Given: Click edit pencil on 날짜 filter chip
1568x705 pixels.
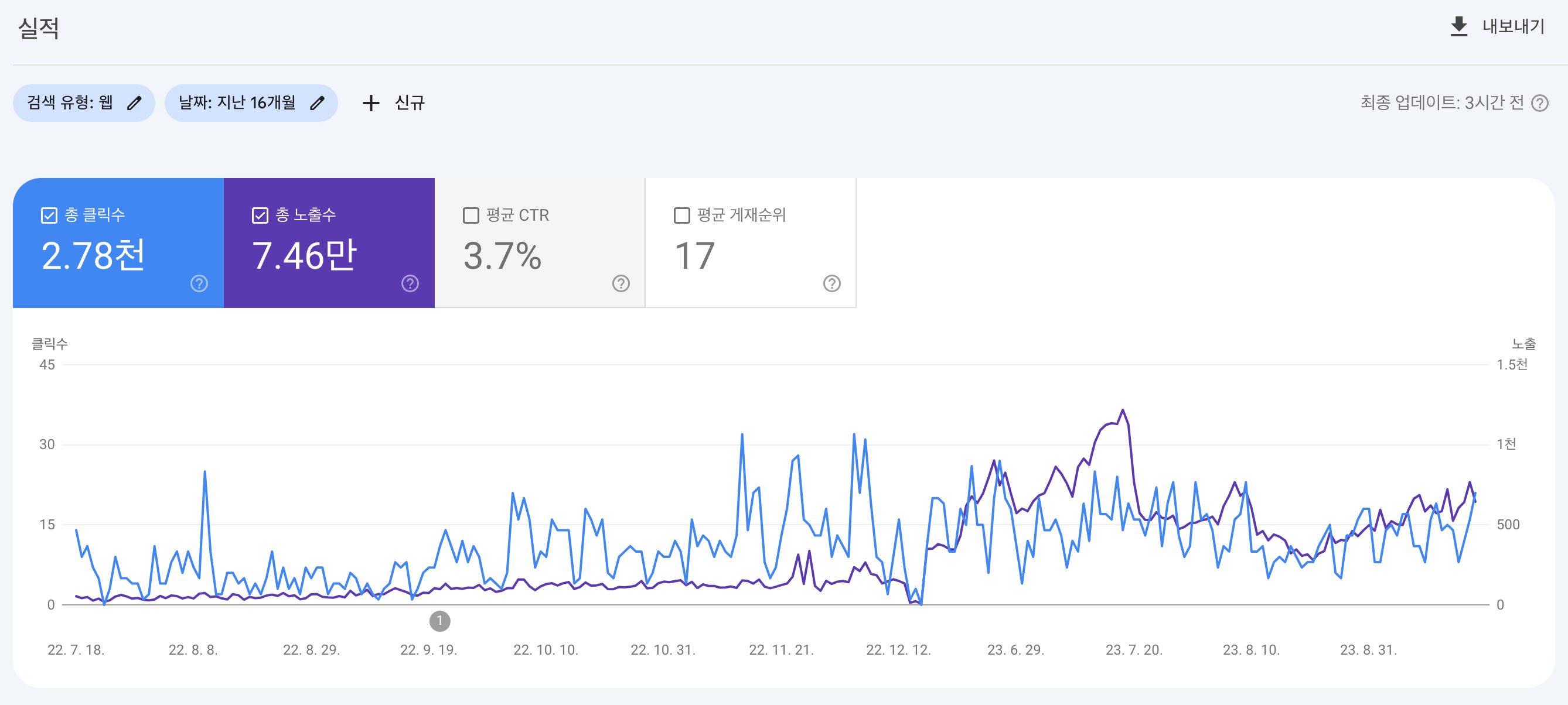Looking at the screenshot, I should [317, 103].
